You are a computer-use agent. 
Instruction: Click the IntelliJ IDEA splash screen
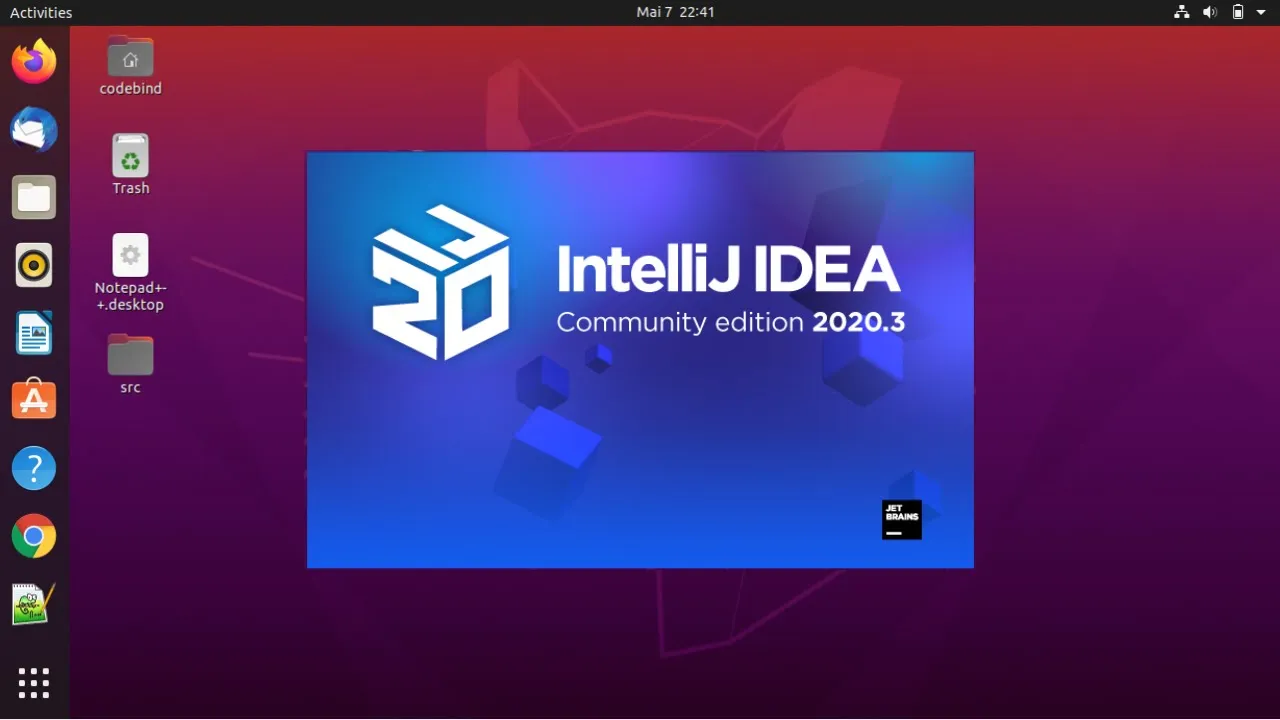(x=640, y=360)
